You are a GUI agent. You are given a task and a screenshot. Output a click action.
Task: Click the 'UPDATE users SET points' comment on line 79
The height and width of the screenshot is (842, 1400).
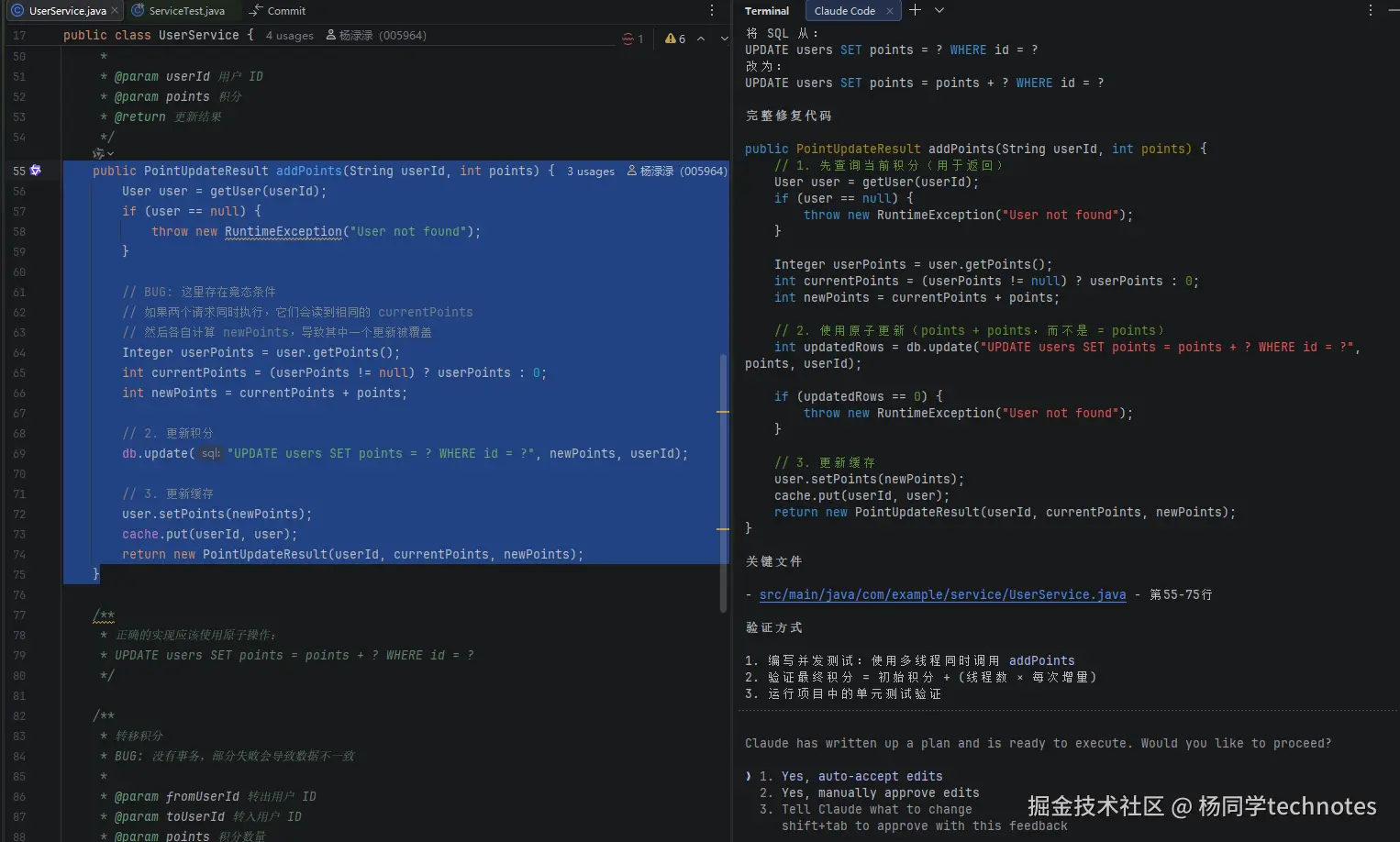[x=294, y=655]
